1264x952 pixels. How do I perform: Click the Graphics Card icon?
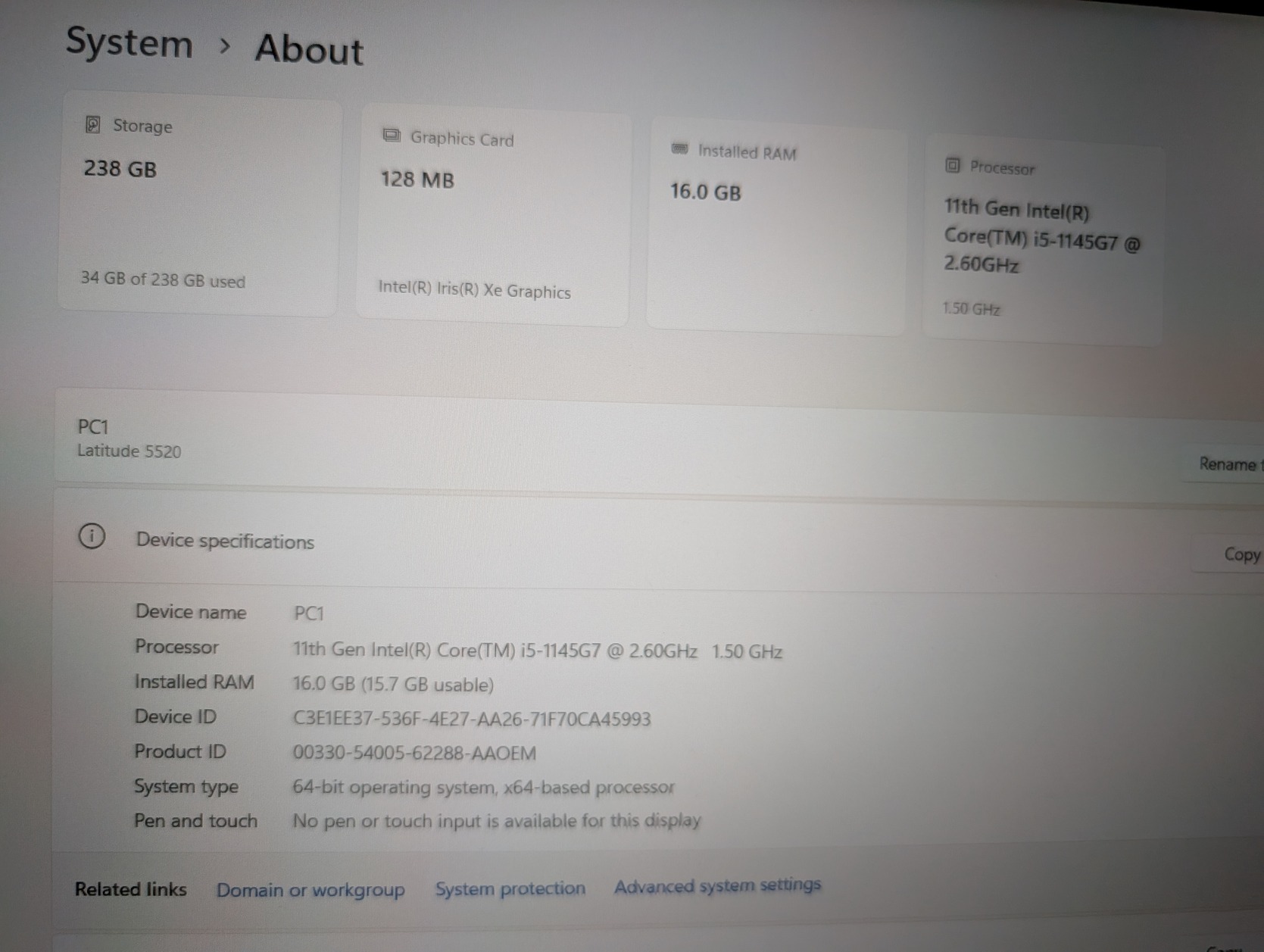pos(392,136)
